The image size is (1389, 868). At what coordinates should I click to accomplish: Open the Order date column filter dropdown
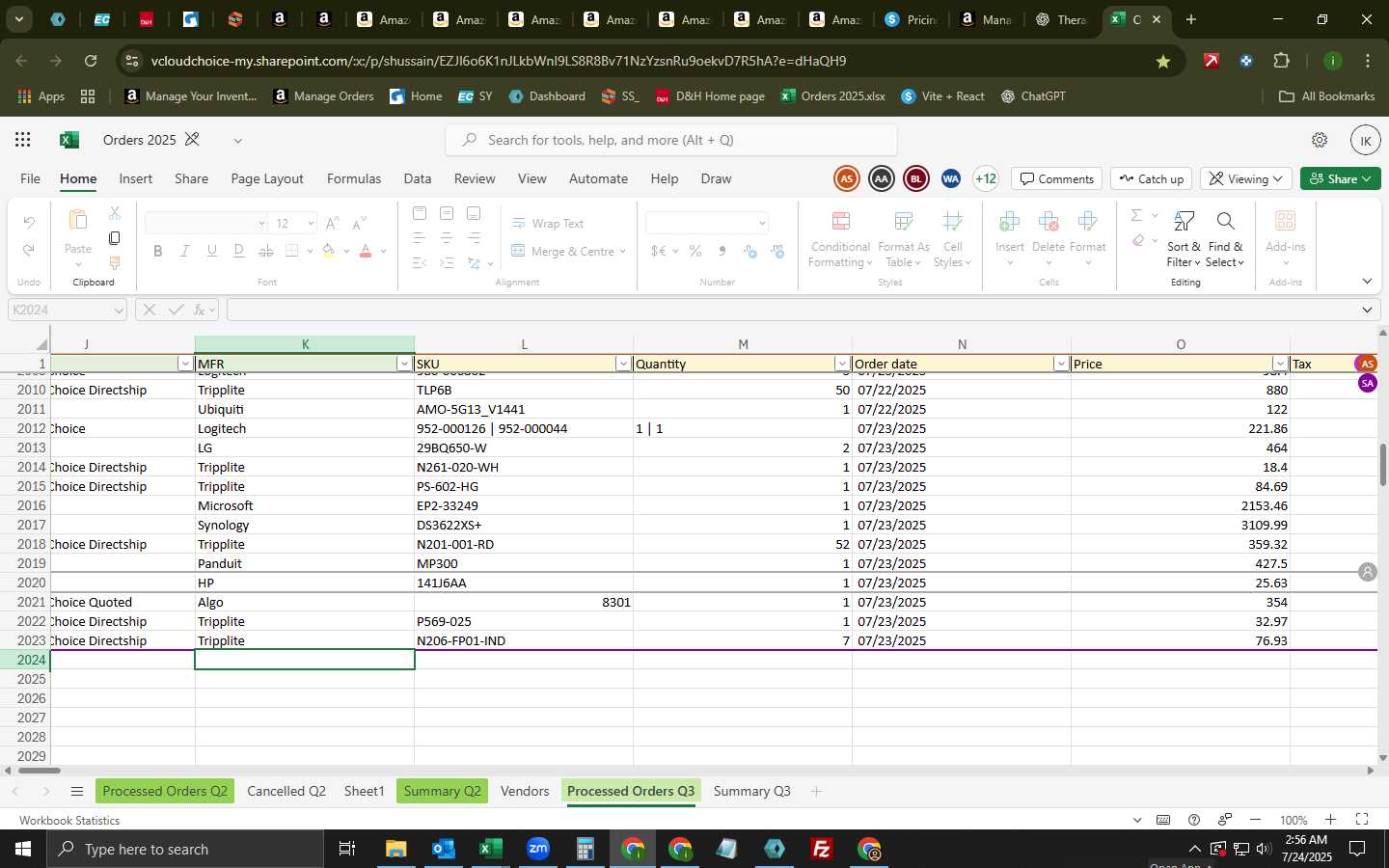[x=1061, y=364]
